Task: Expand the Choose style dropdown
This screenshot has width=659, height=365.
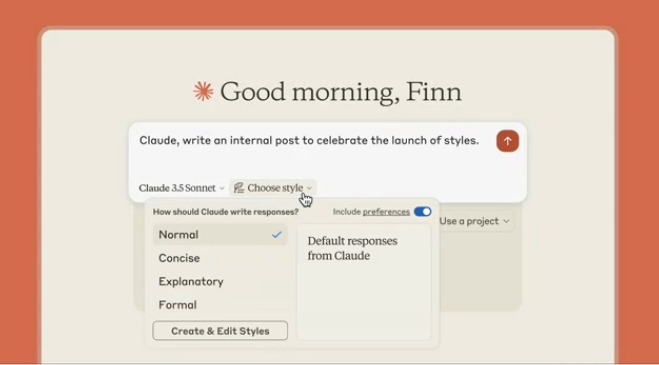Action: (x=273, y=188)
